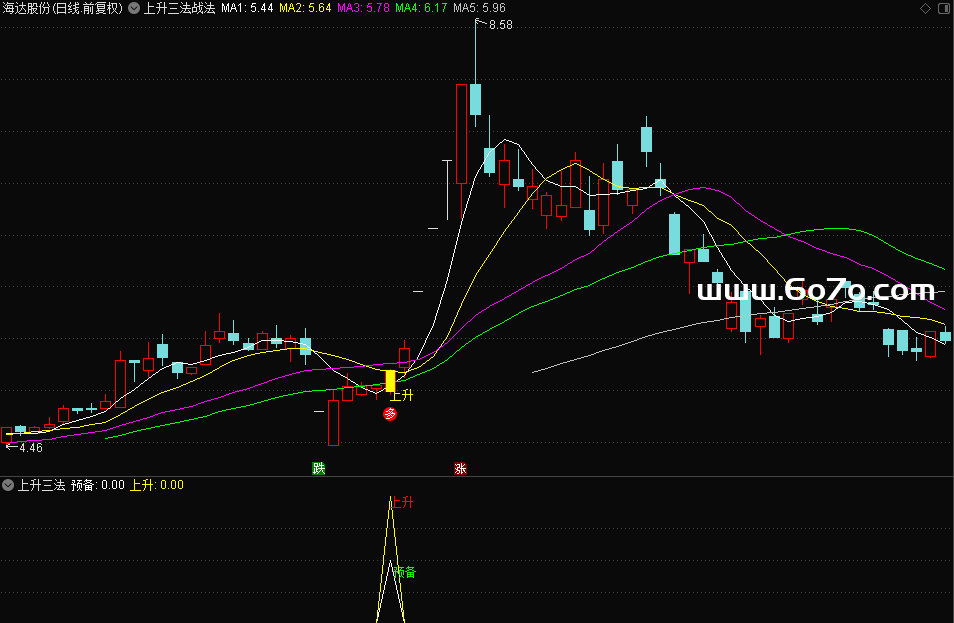Click the green 预备 label in sub-chart
This screenshot has height=623, width=954.
tap(405, 572)
